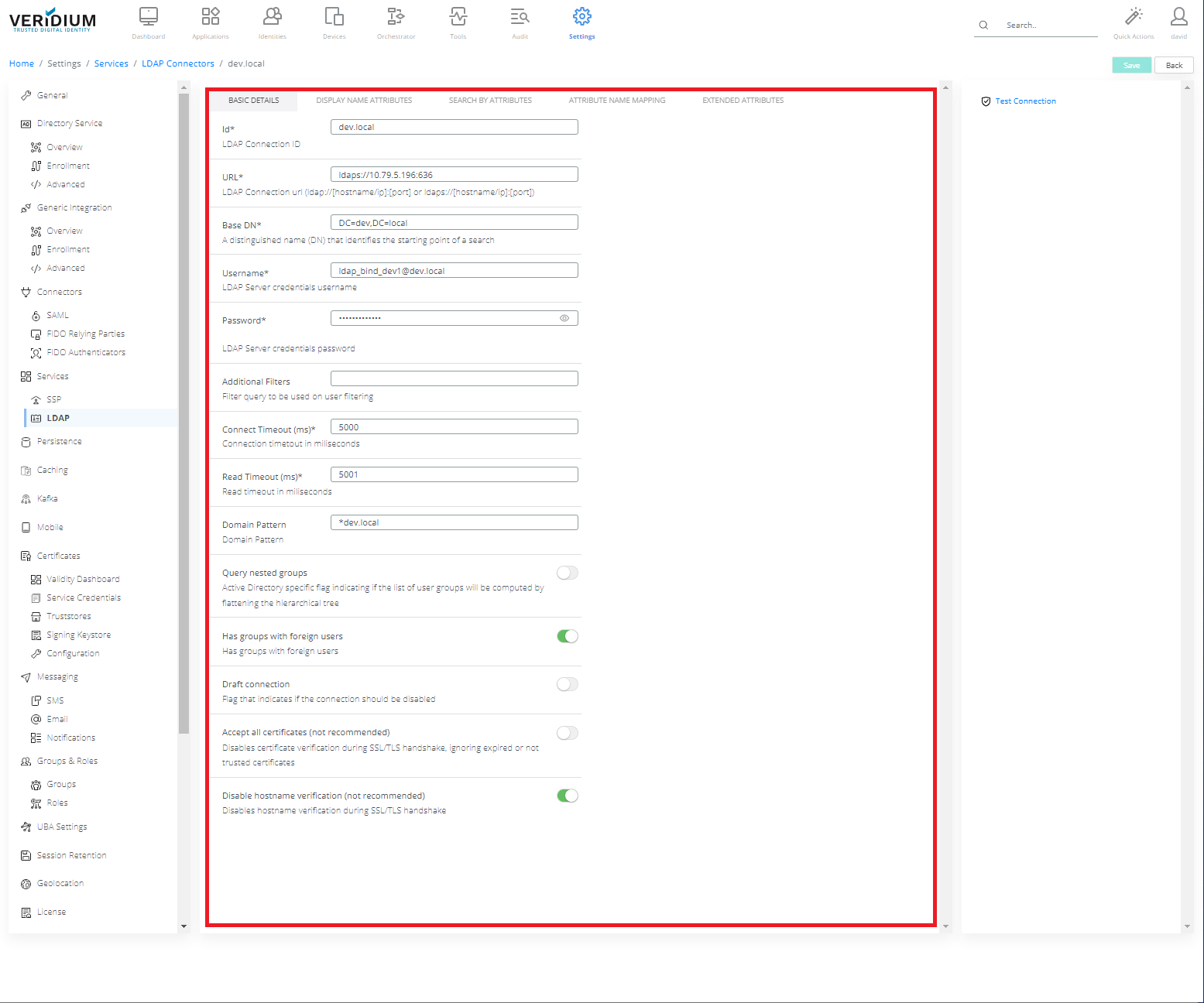The image size is (1204, 1003).
Task: Click the david user profile icon
Action: (x=1178, y=17)
